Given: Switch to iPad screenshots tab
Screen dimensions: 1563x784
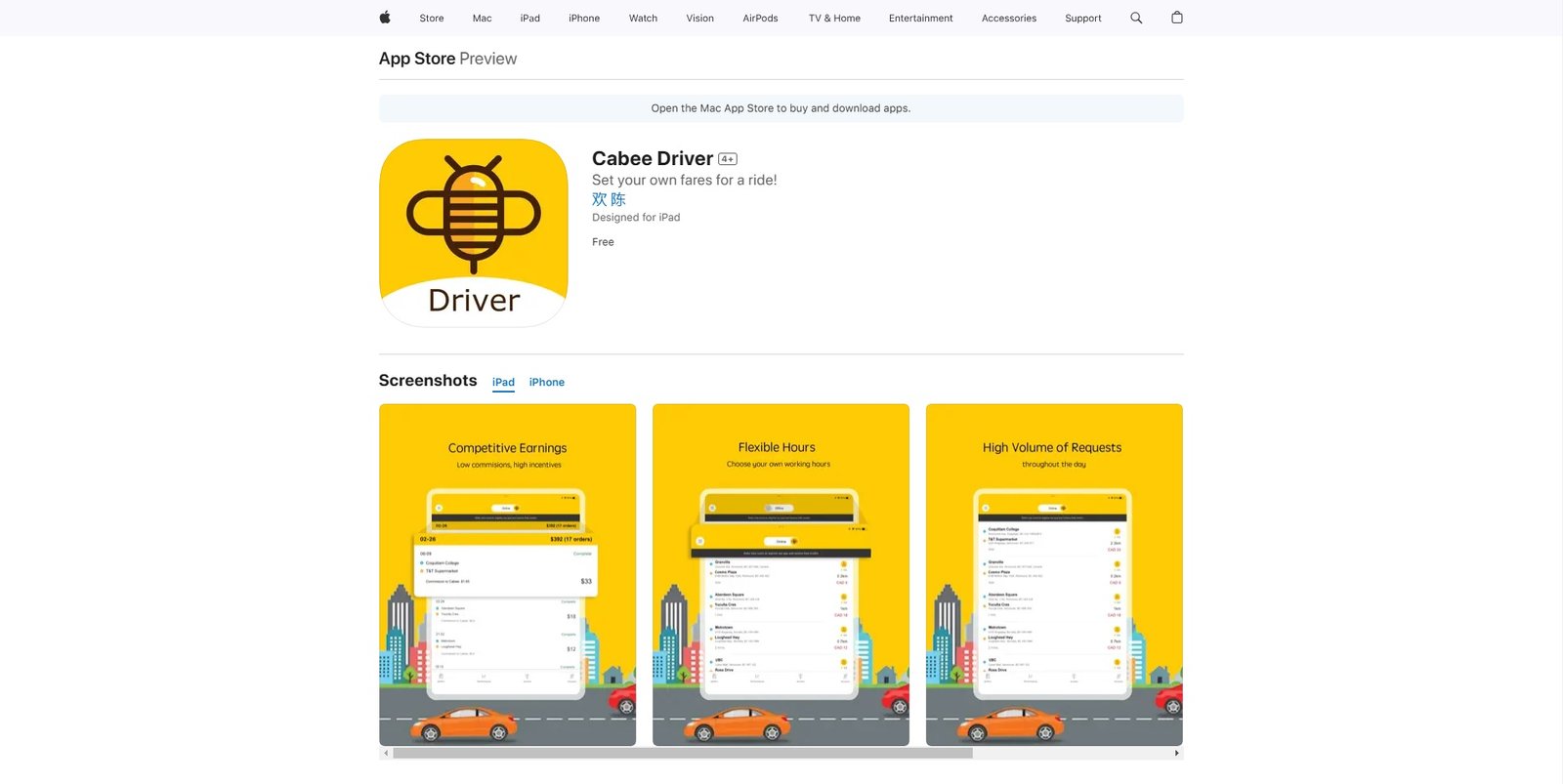Looking at the screenshot, I should coord(503,383).
